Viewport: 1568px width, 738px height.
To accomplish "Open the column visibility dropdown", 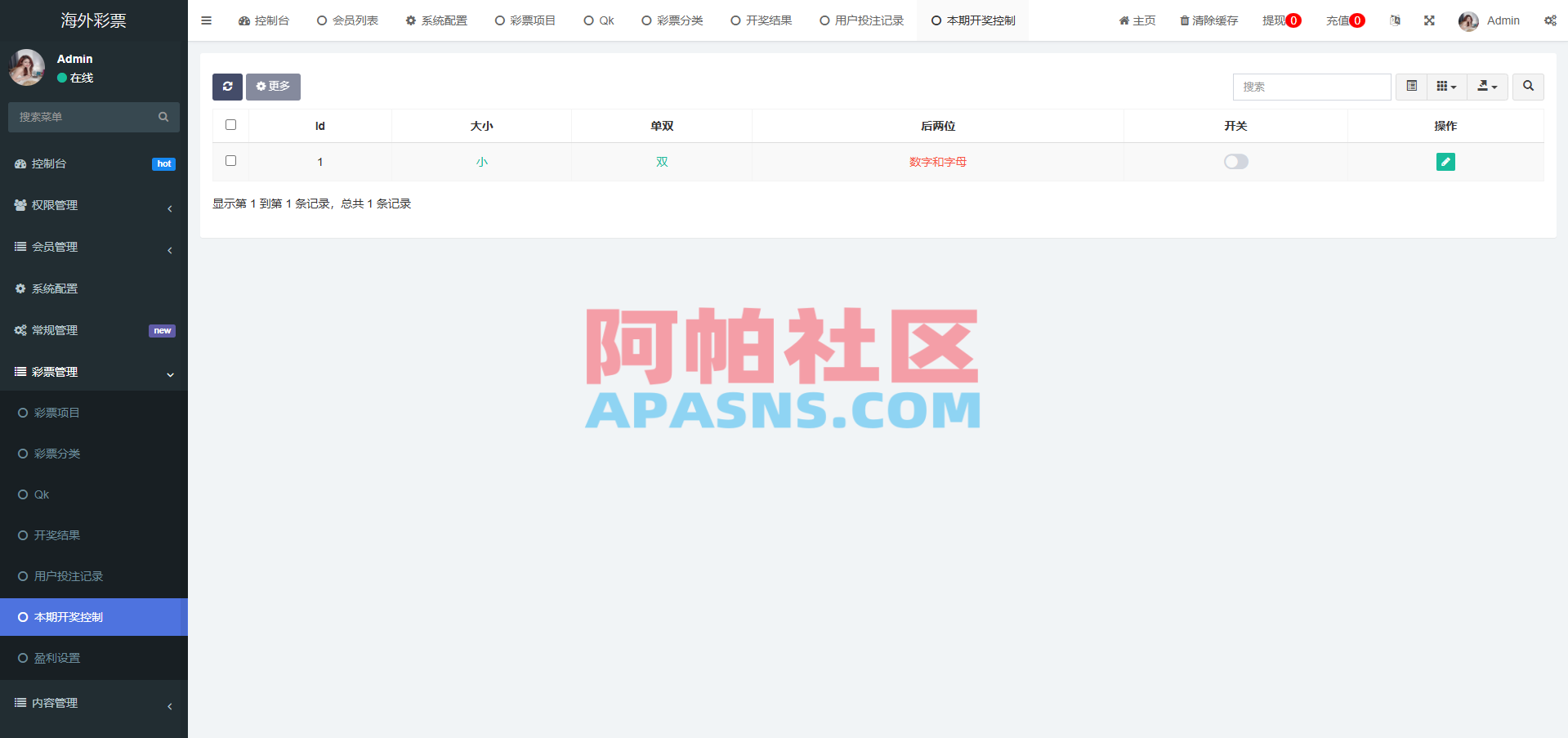I will [1446, 87].
